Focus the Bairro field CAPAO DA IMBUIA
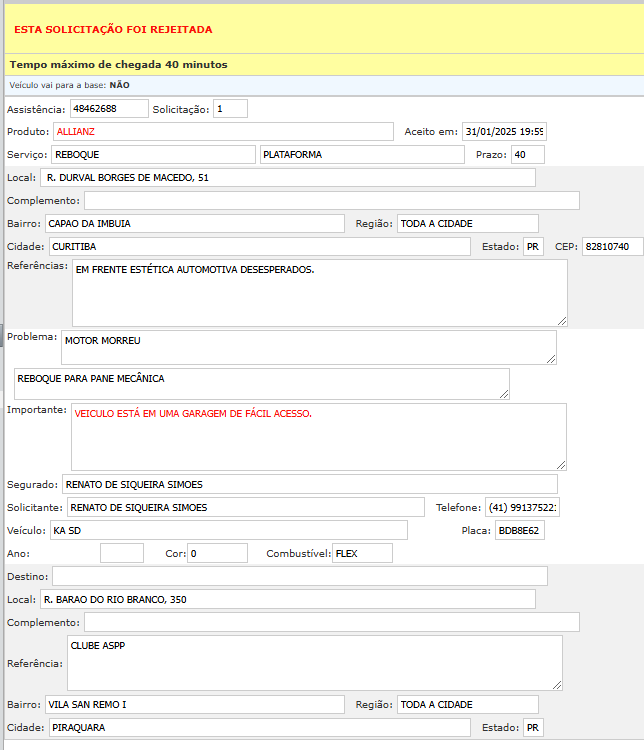Image resolution: width=644 pixels, height=750 pixels. tap(196, 223)
